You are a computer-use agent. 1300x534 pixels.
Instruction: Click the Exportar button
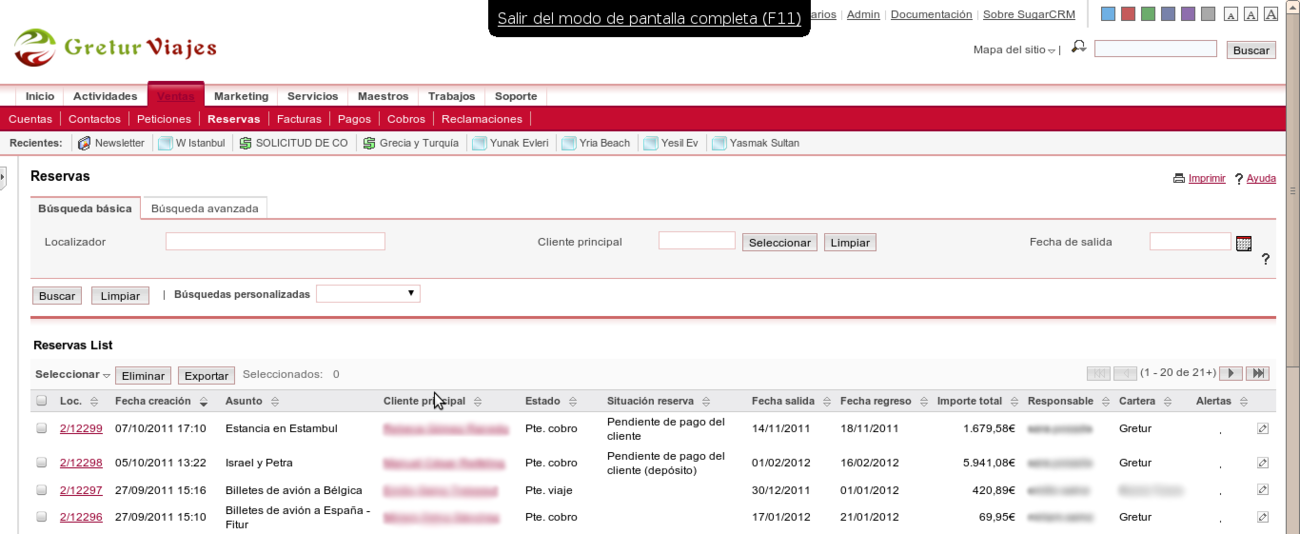tap(206, 376)
